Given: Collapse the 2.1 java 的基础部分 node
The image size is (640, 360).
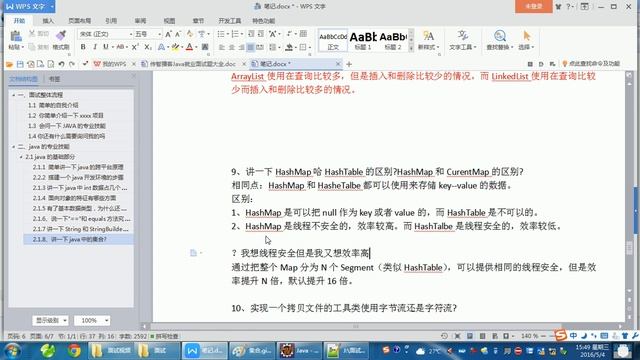Looking at the screenshot, I should (21, 157).
